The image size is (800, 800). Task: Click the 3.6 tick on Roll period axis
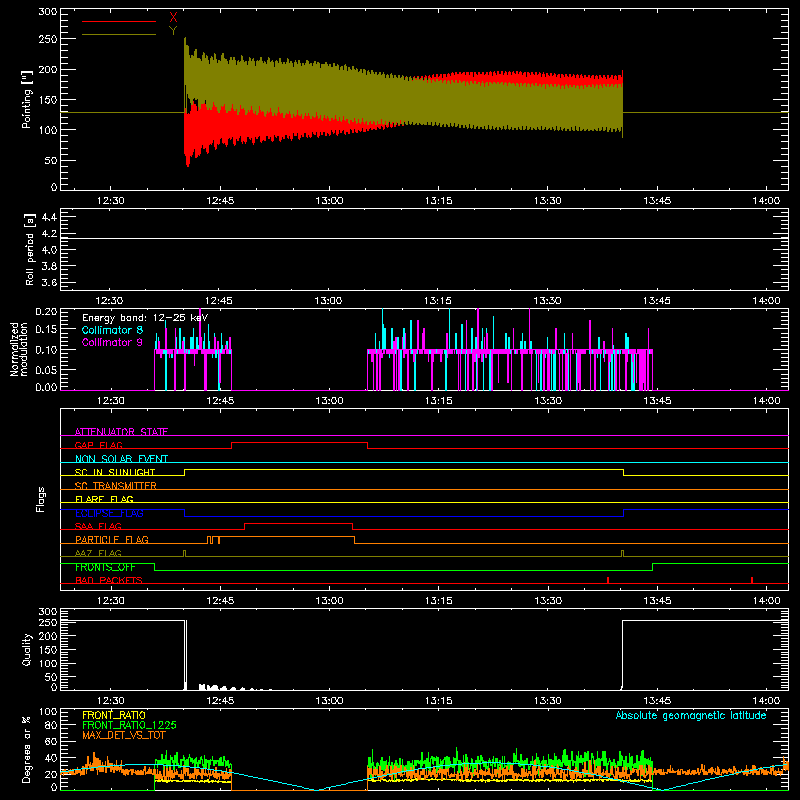click(49, 283)
